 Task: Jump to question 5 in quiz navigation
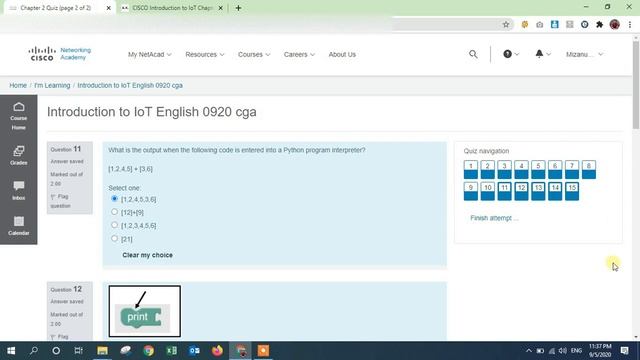pyautogui.click(x=538, y=169)
